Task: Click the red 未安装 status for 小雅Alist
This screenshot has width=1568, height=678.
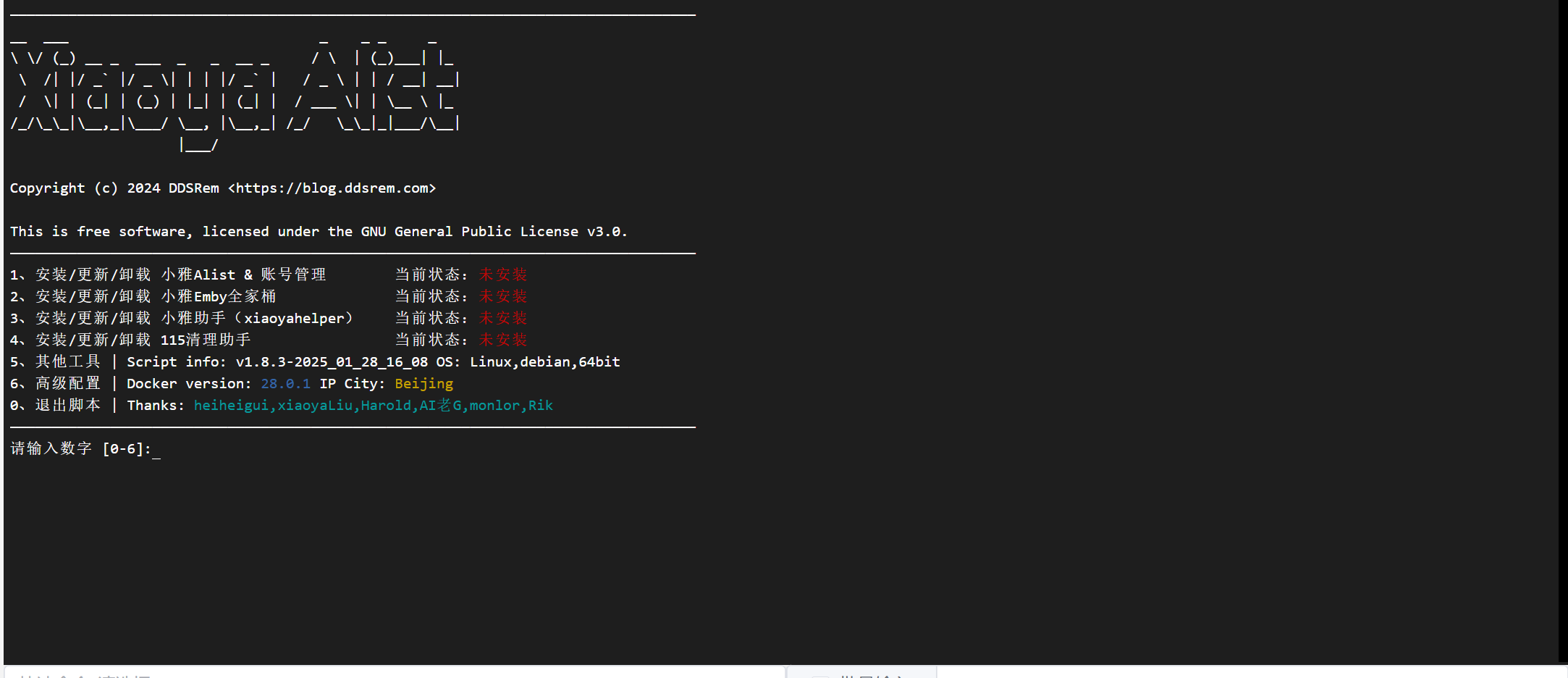Action: 503,275
